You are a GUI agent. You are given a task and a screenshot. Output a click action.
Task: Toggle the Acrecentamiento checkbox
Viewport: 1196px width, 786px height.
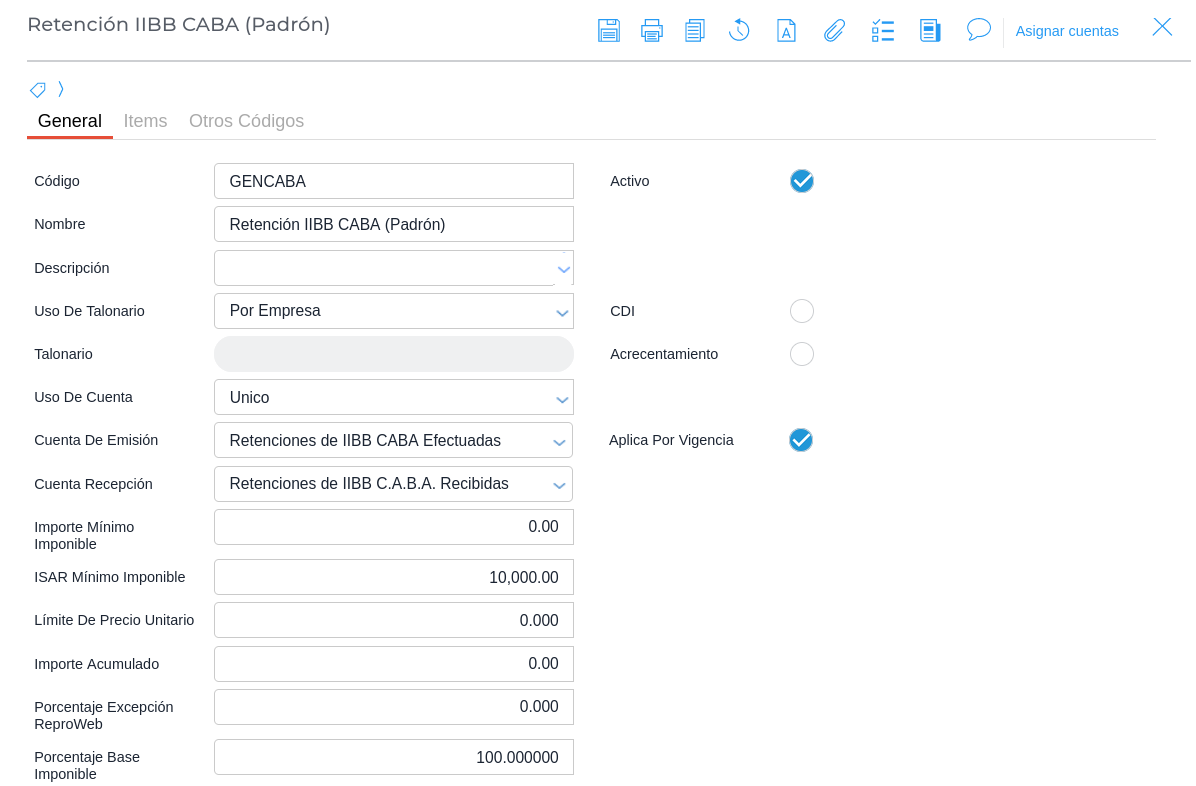pyautogui.click(x=801, y=354)
